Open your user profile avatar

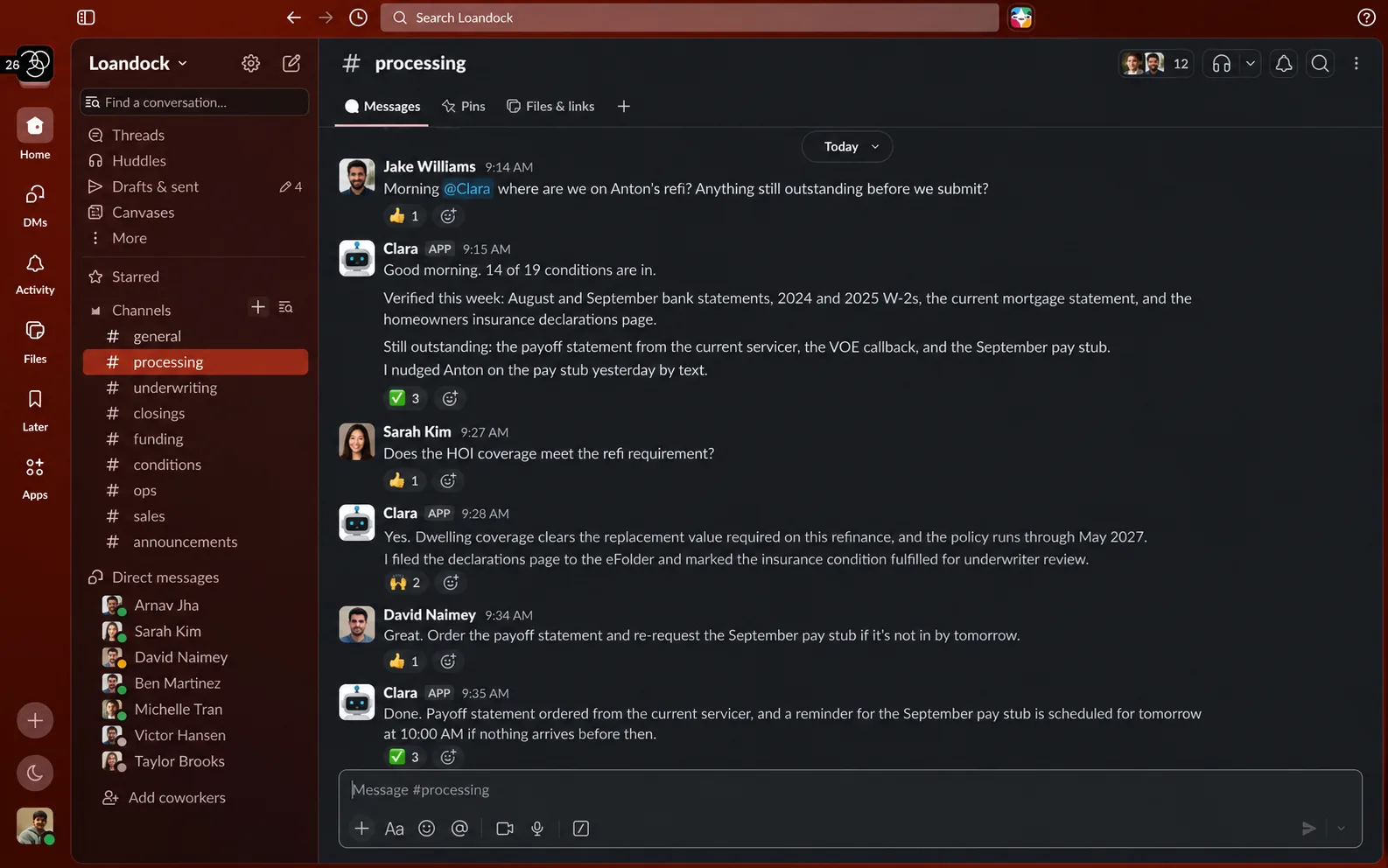[x=35, y=826]
